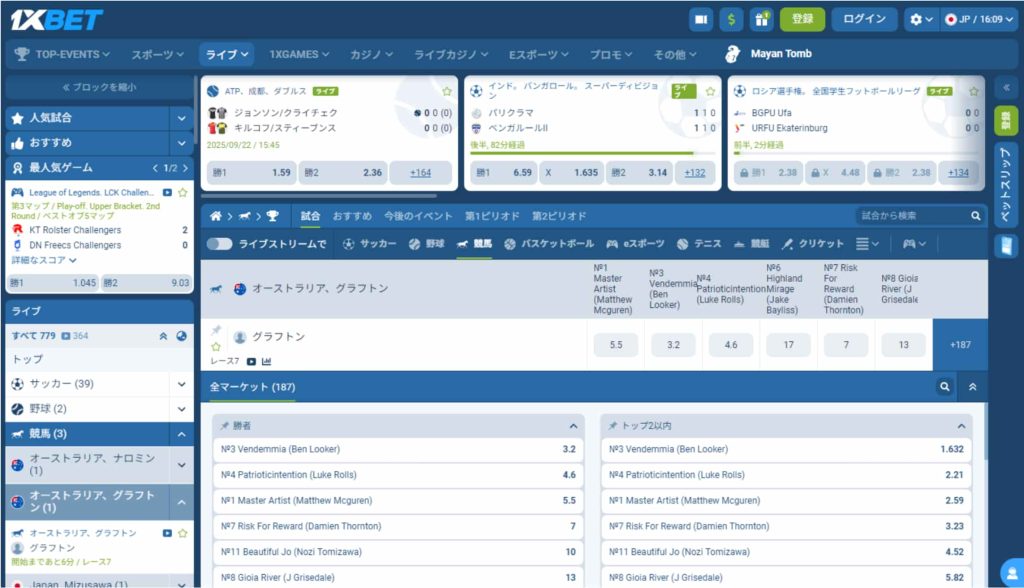This screenshot has width=1024, height=588.
Task: Click the 試合から検索 search field
Action: (x=920, y=216)
